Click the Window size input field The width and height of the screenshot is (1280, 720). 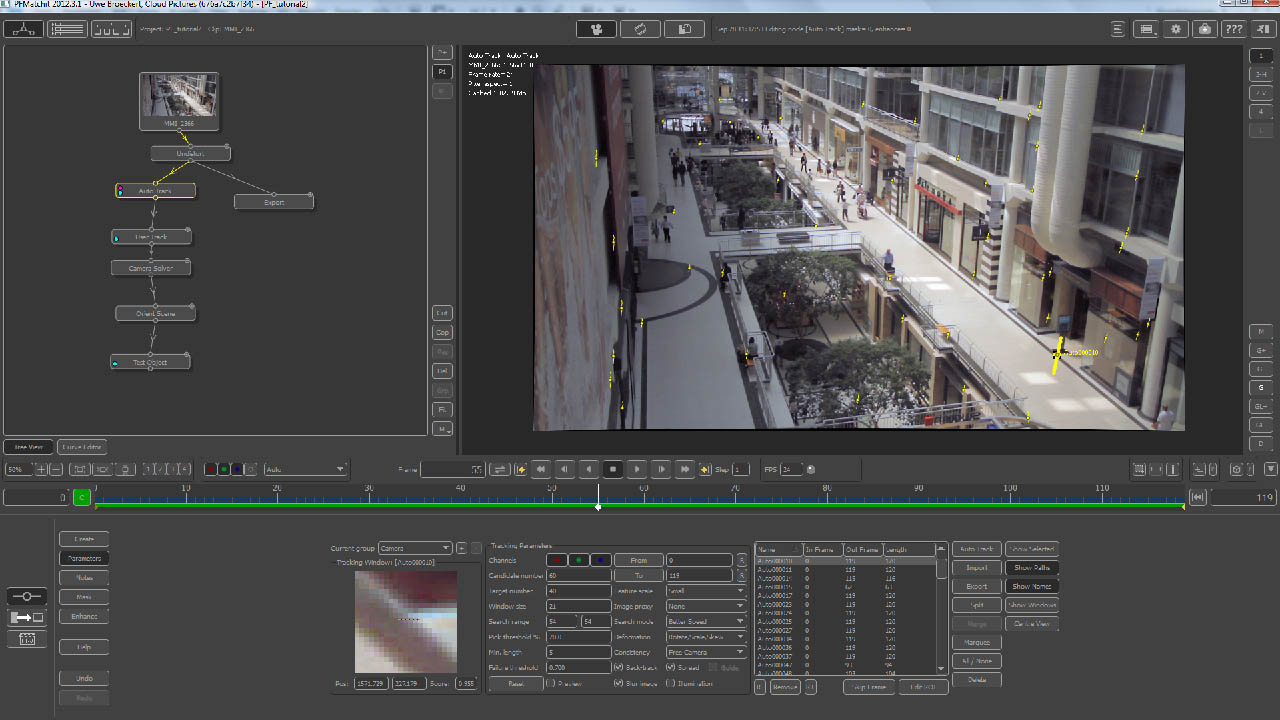tap(578, 606)
